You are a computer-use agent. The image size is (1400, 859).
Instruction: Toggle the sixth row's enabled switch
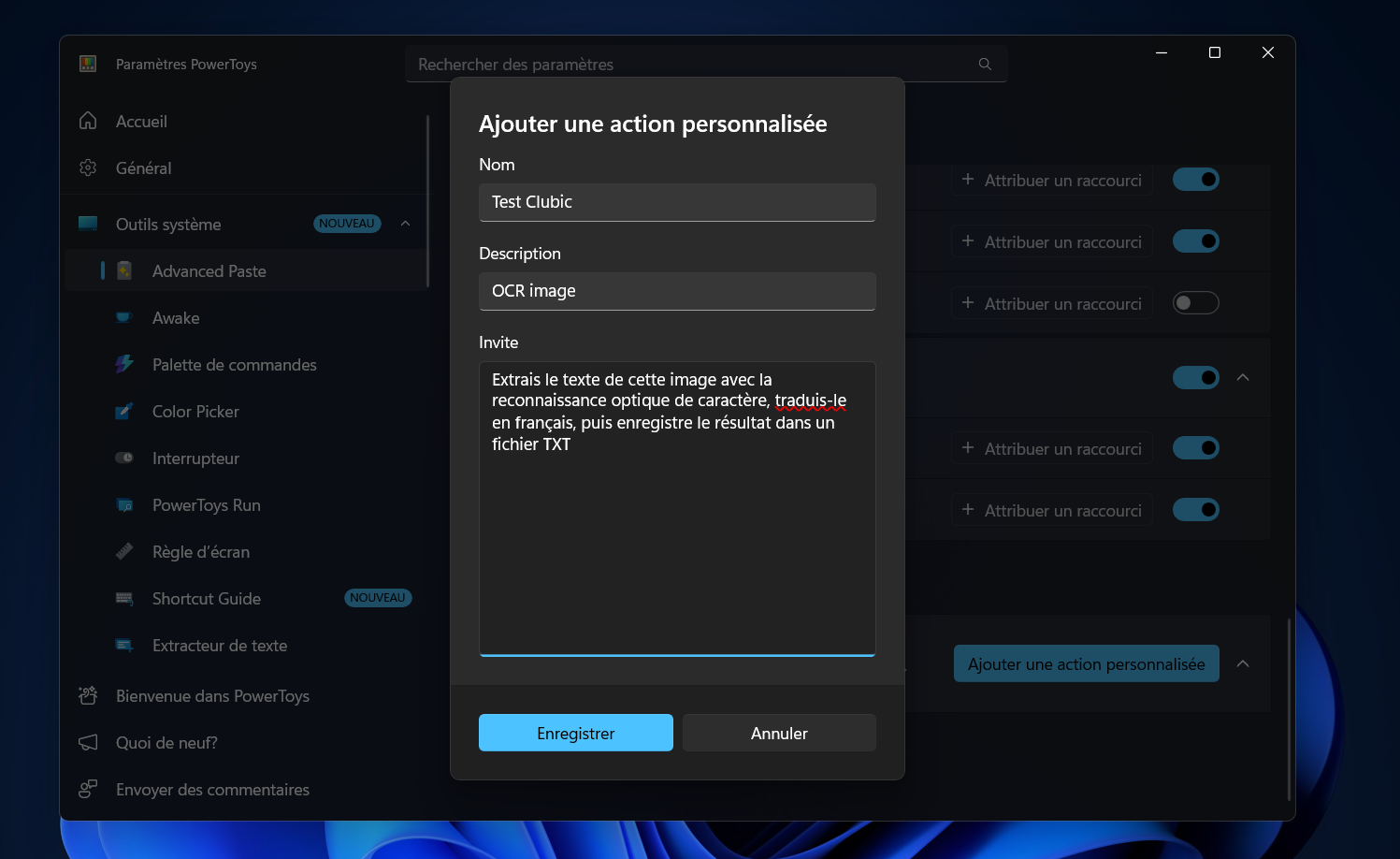click(x=1196, y=509)
